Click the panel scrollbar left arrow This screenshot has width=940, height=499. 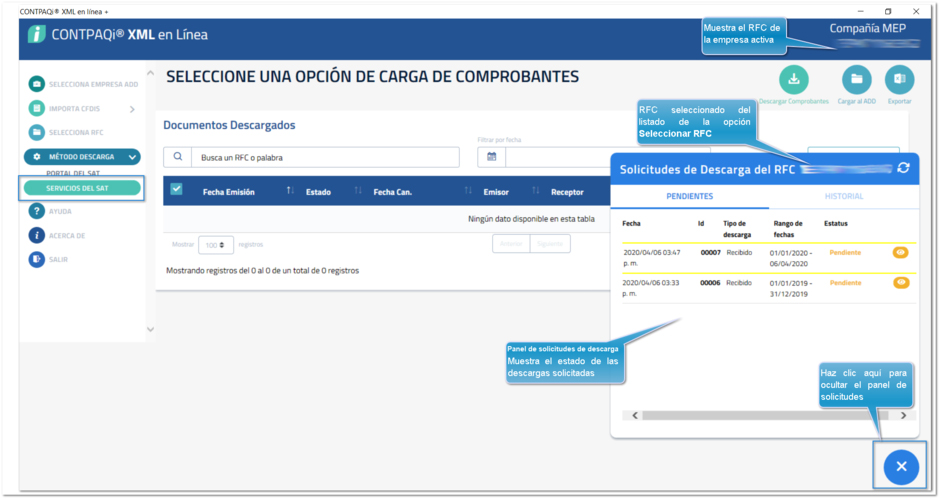[635, 415]
